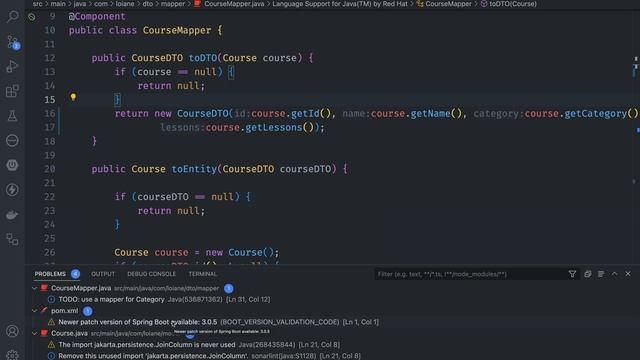Open the Testing flask view
The image size is (640, 360).
pyautogui.click(x=12, y=116)
